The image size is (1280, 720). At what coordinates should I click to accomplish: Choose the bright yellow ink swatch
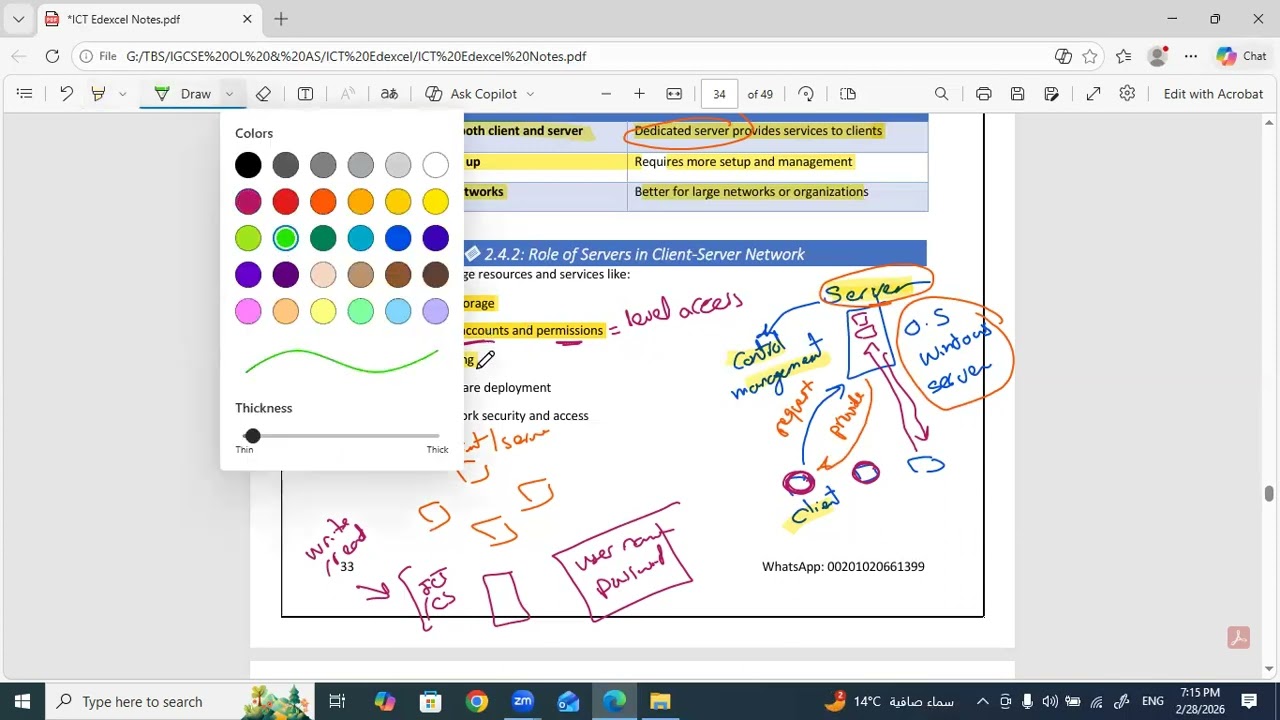[x=435, y=202]
